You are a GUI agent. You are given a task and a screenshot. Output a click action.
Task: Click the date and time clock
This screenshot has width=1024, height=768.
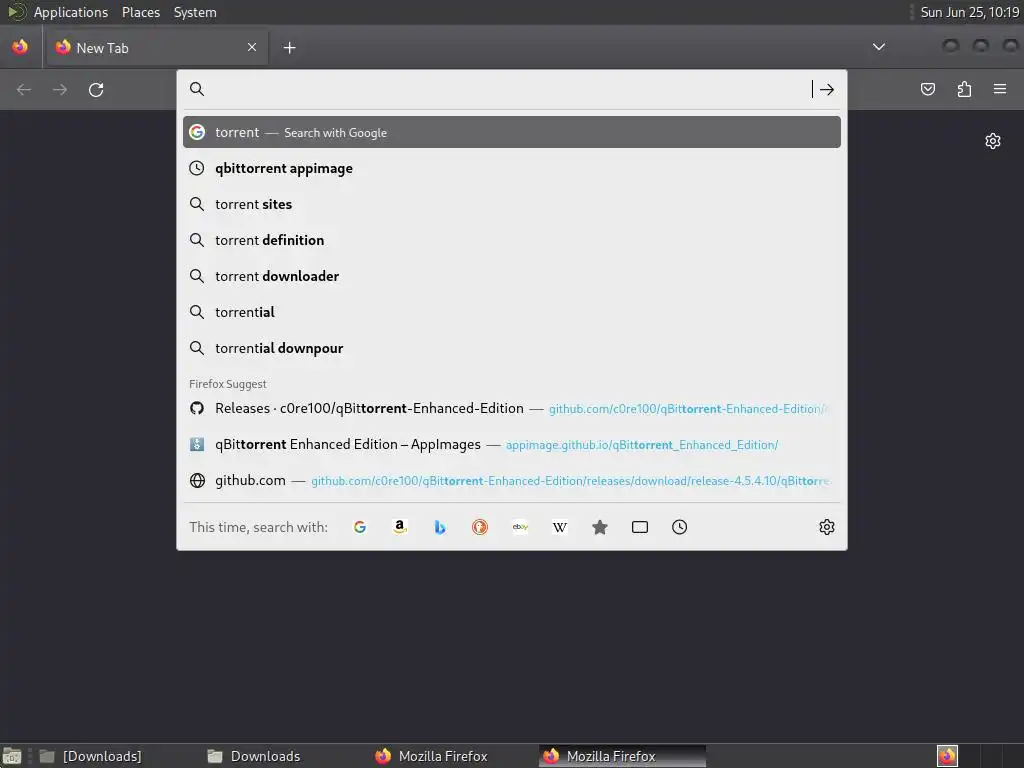click(969, 12)
